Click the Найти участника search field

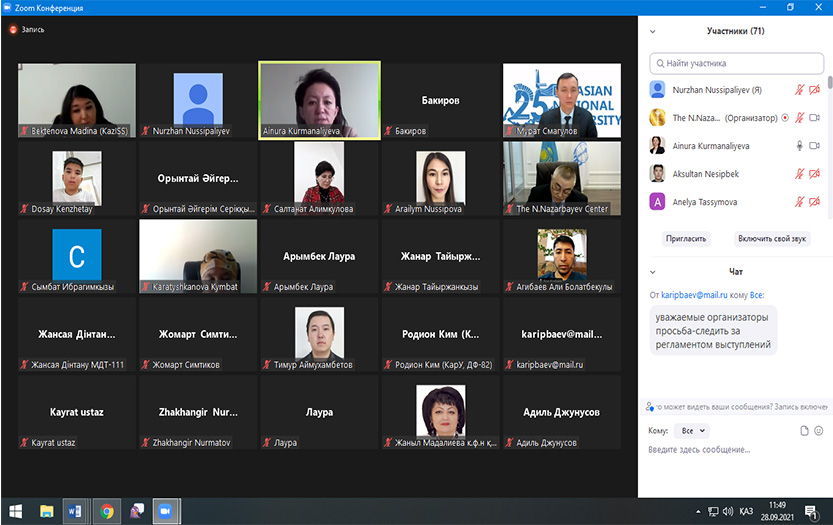pos(735,63)
